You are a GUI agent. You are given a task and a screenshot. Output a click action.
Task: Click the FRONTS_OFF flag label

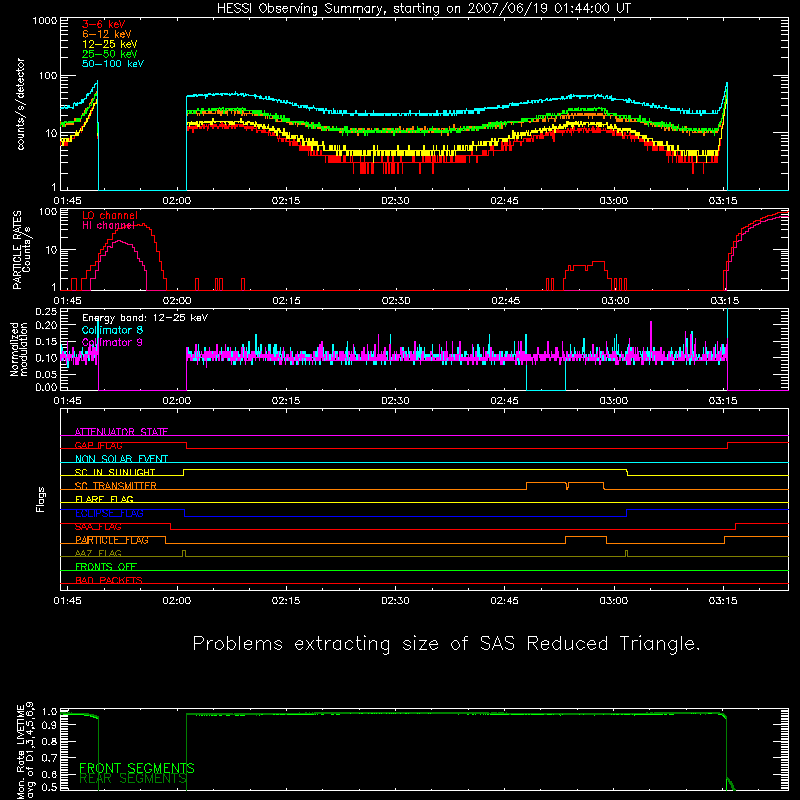point(106,567)
